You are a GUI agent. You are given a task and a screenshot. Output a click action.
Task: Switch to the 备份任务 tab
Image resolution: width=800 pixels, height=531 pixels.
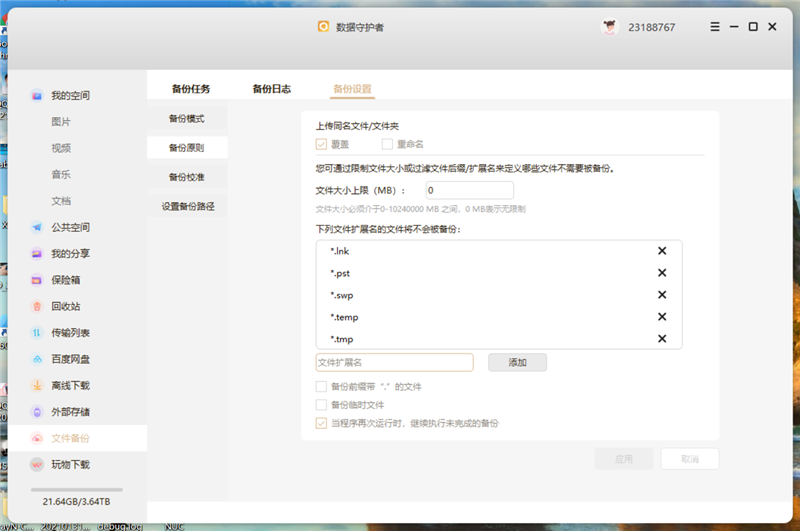pos(190,88)
